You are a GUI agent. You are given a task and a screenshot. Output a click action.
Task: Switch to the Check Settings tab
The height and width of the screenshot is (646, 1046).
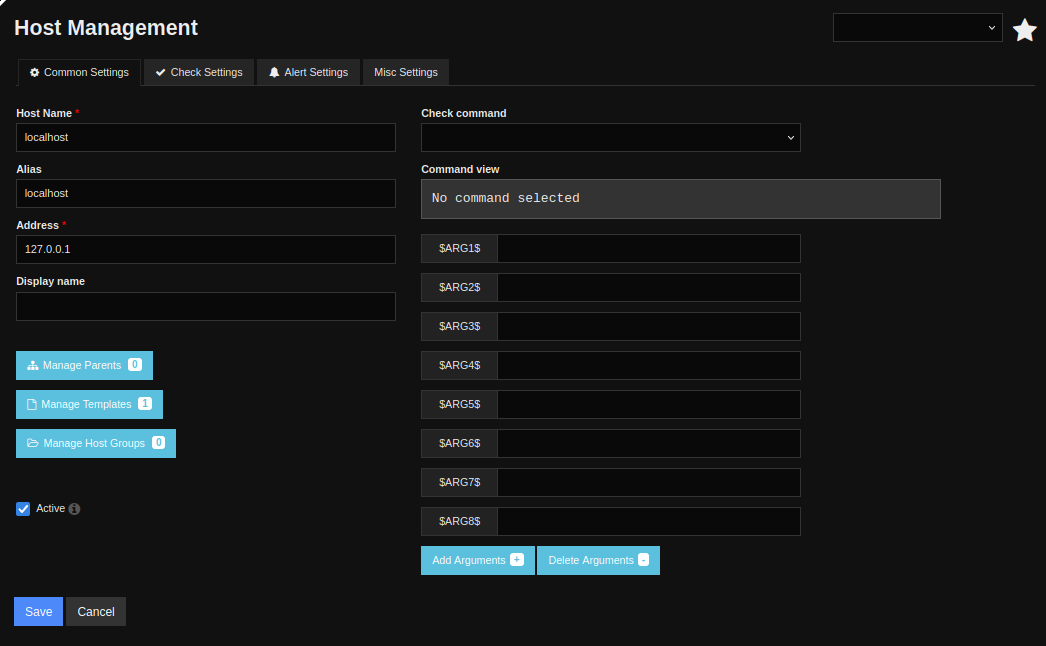click(199, 73)
